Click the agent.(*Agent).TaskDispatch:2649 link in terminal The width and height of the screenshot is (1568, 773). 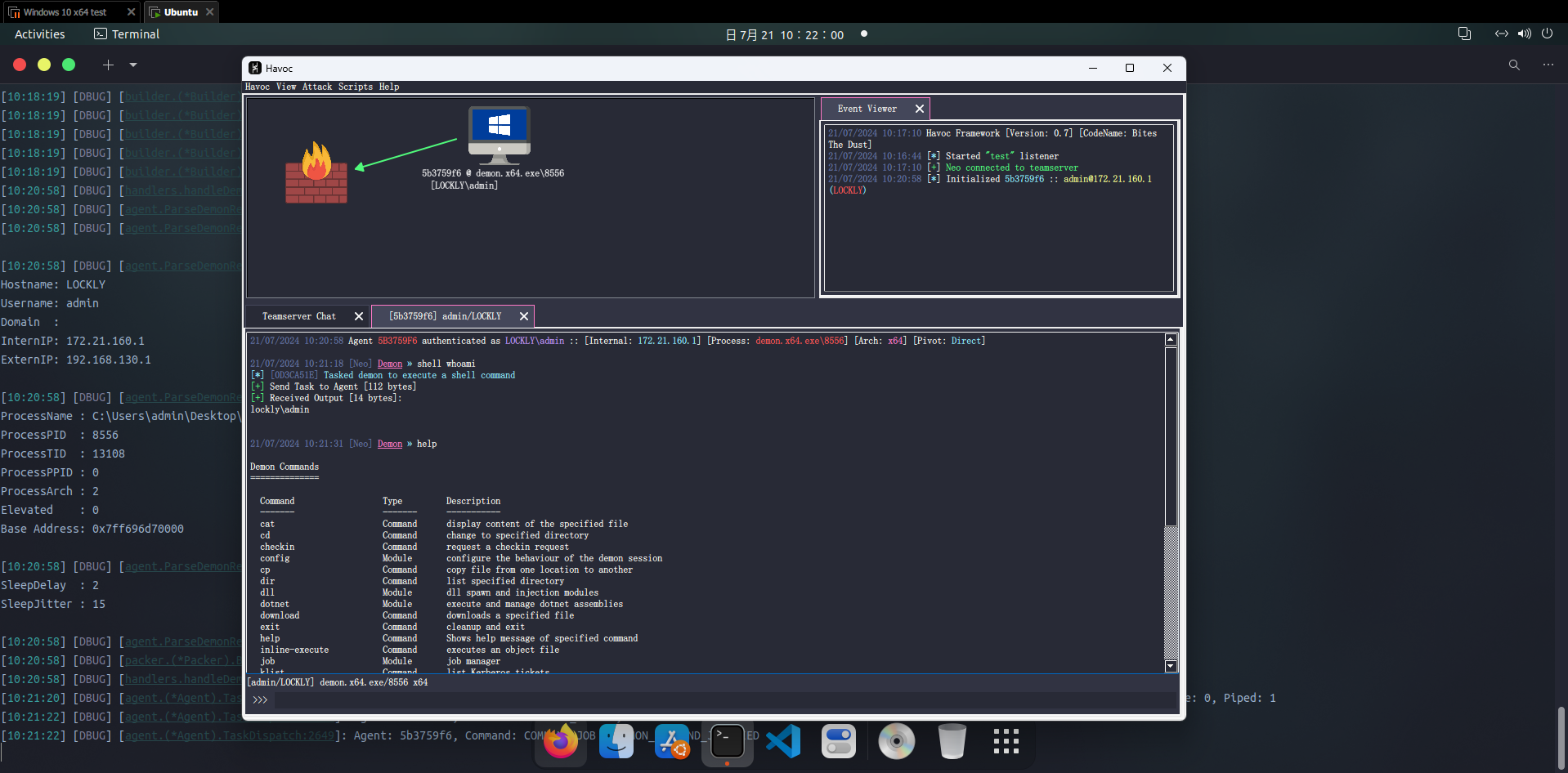pyautogui.click(x=230, y=735)
